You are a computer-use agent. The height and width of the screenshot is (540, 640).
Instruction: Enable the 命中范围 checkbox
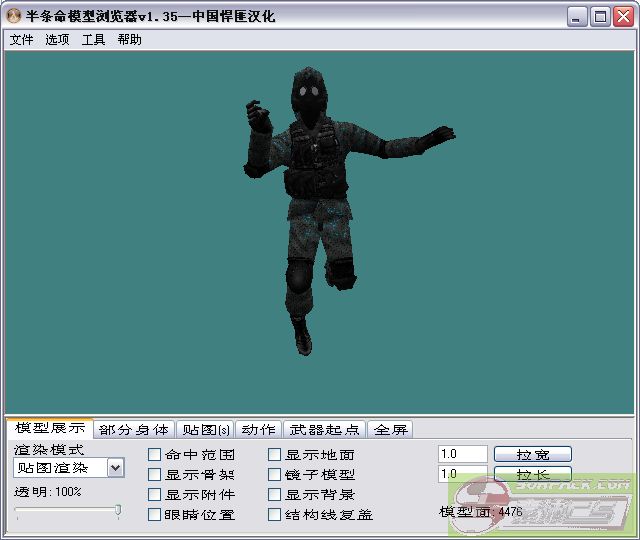(155, 455)
